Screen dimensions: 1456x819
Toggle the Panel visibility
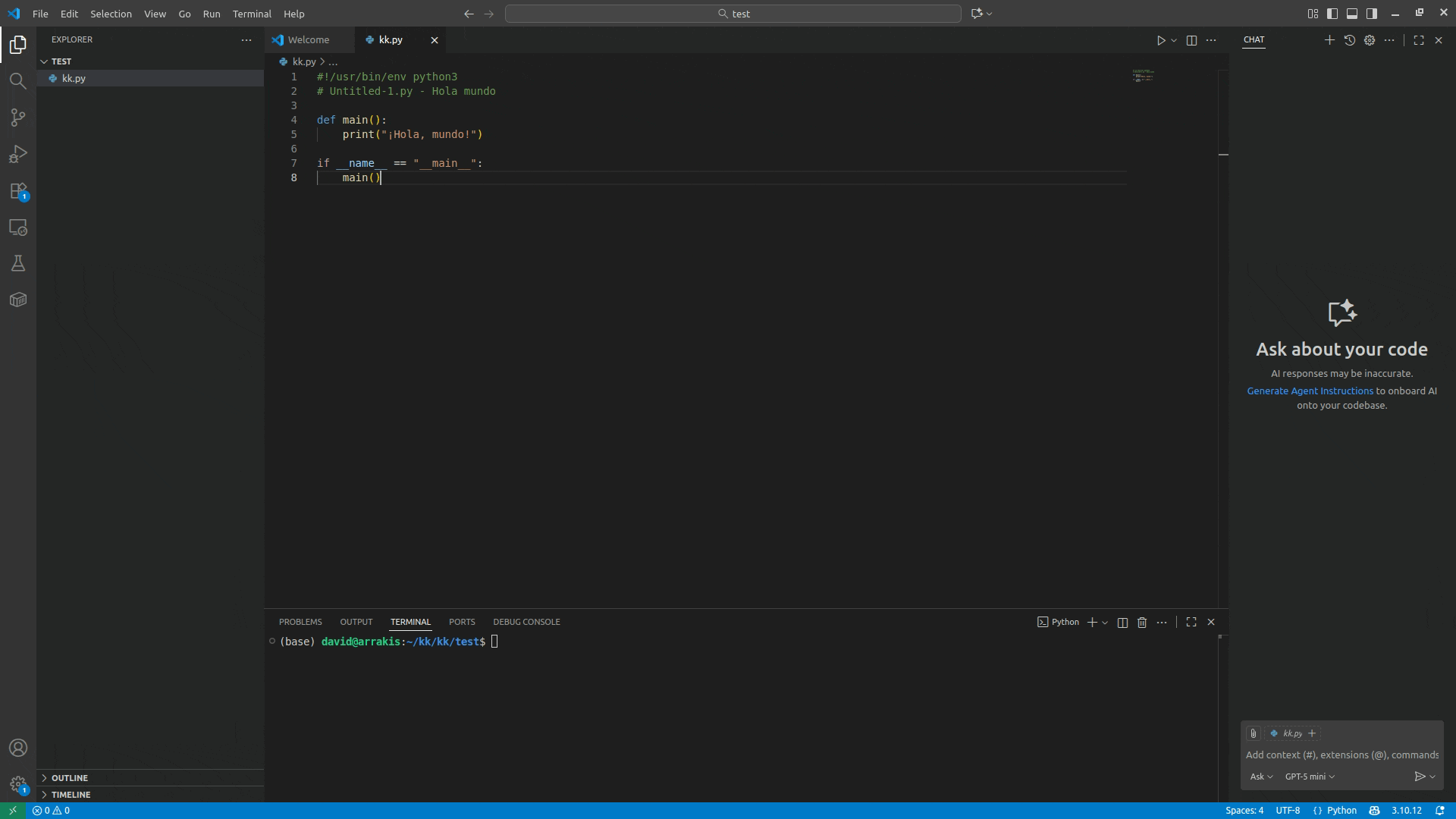(x=1352, y=13)
